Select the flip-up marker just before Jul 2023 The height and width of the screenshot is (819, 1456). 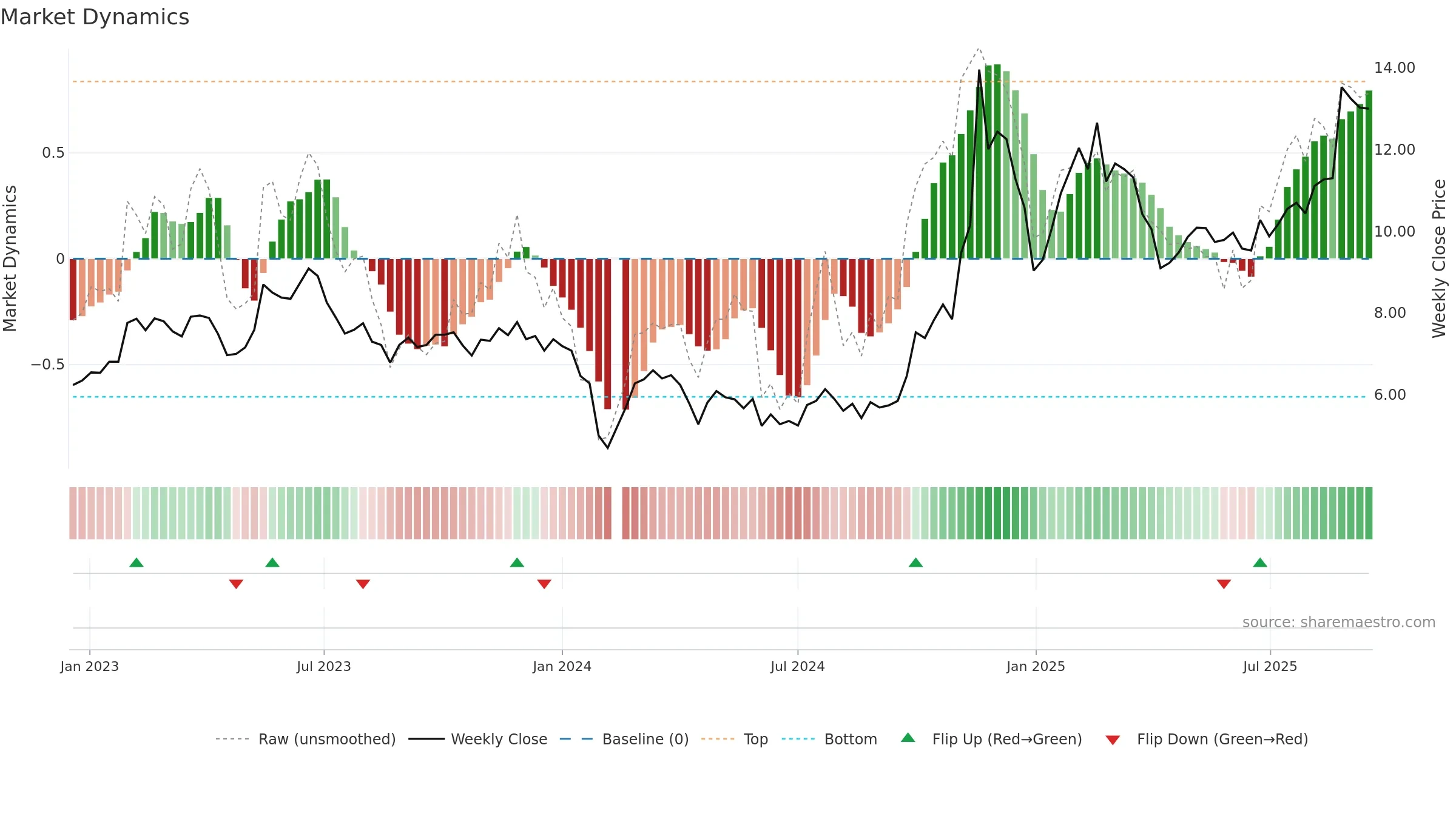(272, 562)
